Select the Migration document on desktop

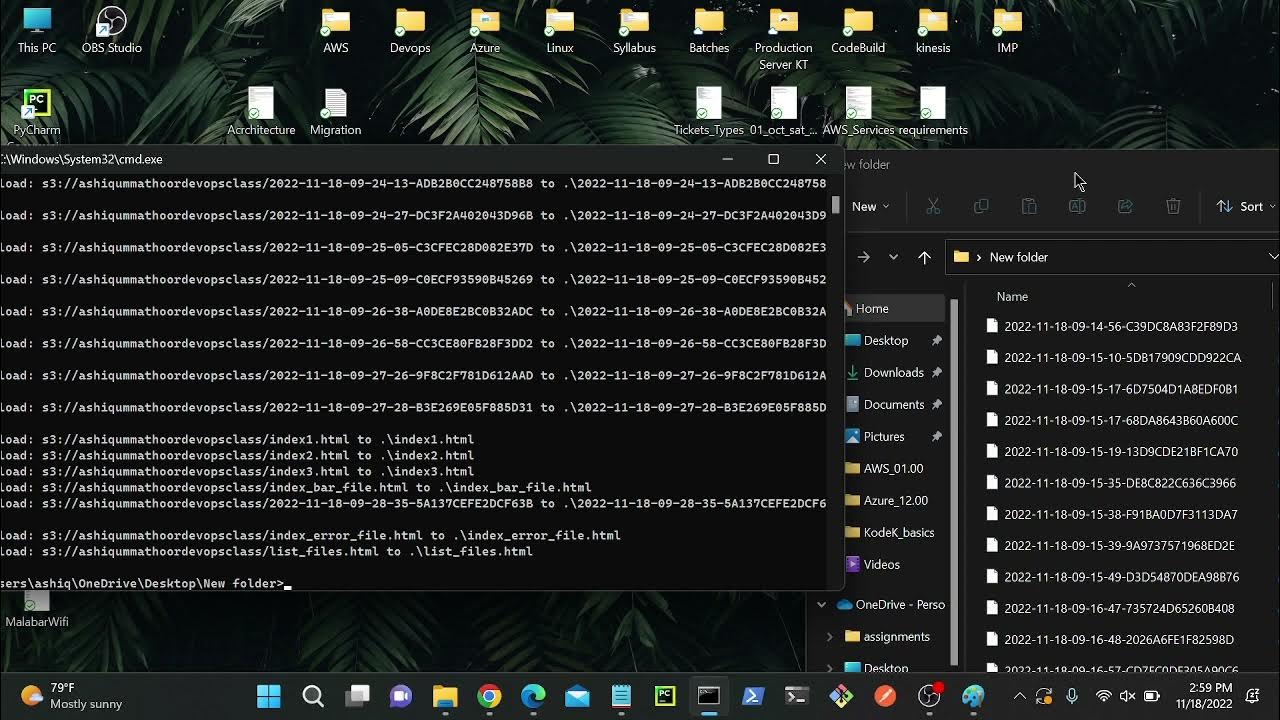pyautogui.click(x=335, y=112)
